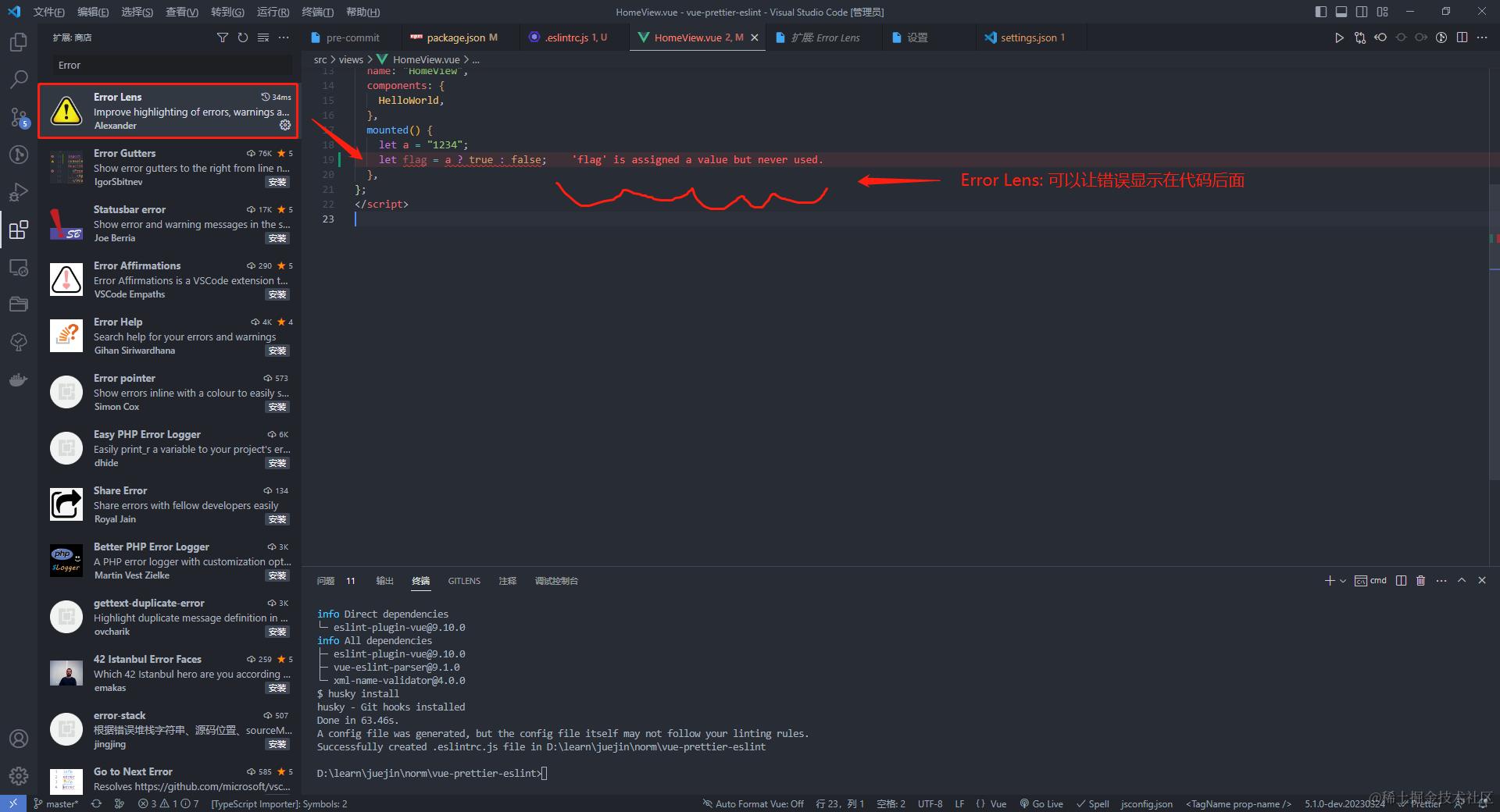
Task: Open the Go to Next Error extension
Action: tap(169, 778)
